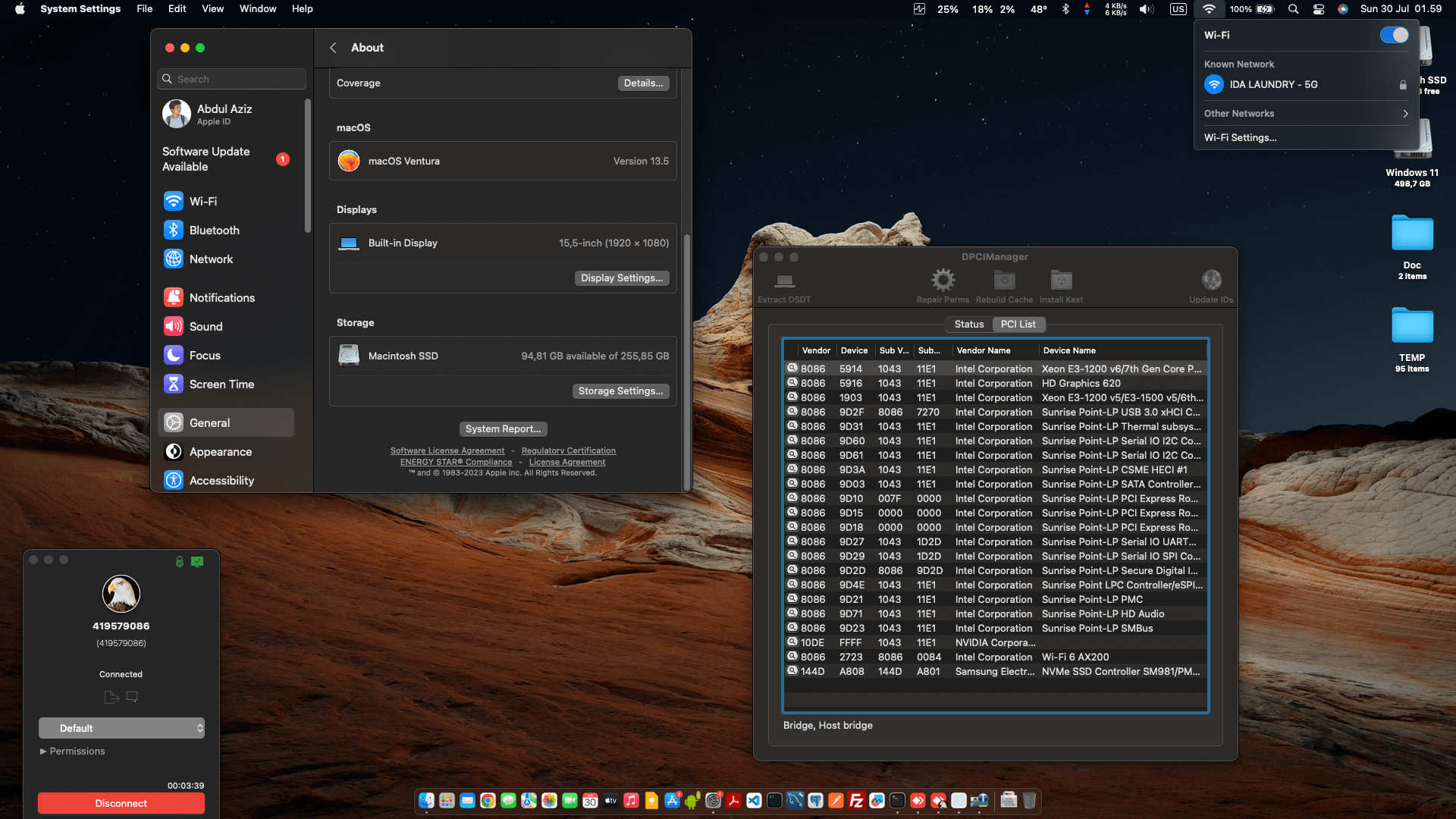
Task: Open Regulatory Certification link
Action: tap(569, 450)
